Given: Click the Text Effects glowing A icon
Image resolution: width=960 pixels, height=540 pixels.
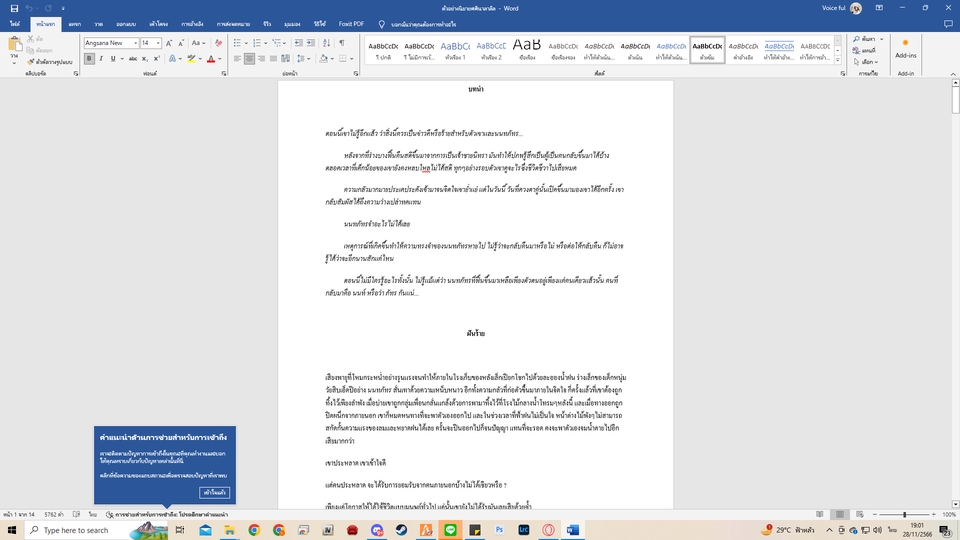Looking at the screenshot, I should click(172, 59).
